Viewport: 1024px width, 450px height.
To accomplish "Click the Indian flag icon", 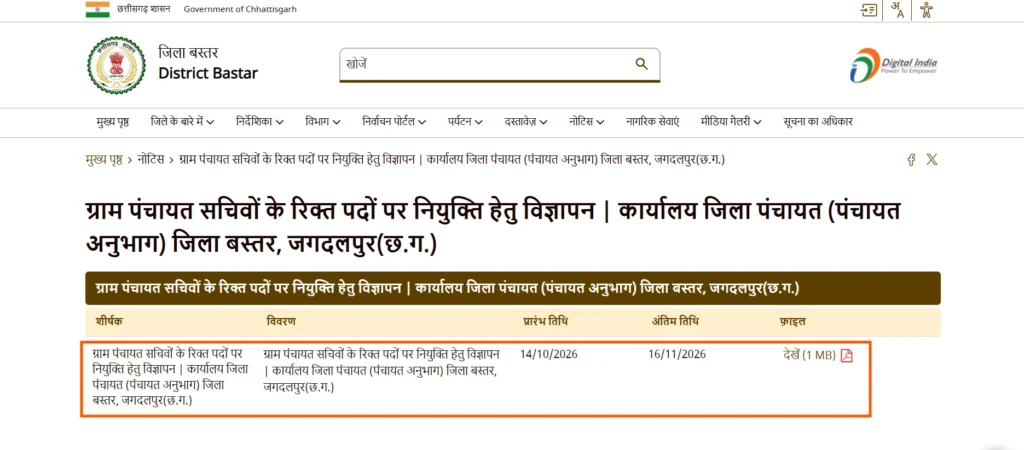I will 97,9.
